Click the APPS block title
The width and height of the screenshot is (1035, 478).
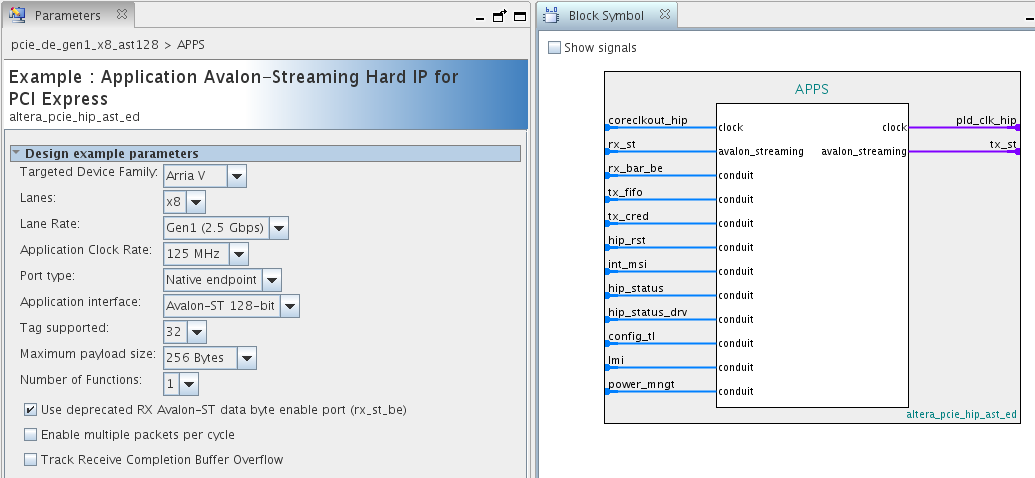point(812,89)
